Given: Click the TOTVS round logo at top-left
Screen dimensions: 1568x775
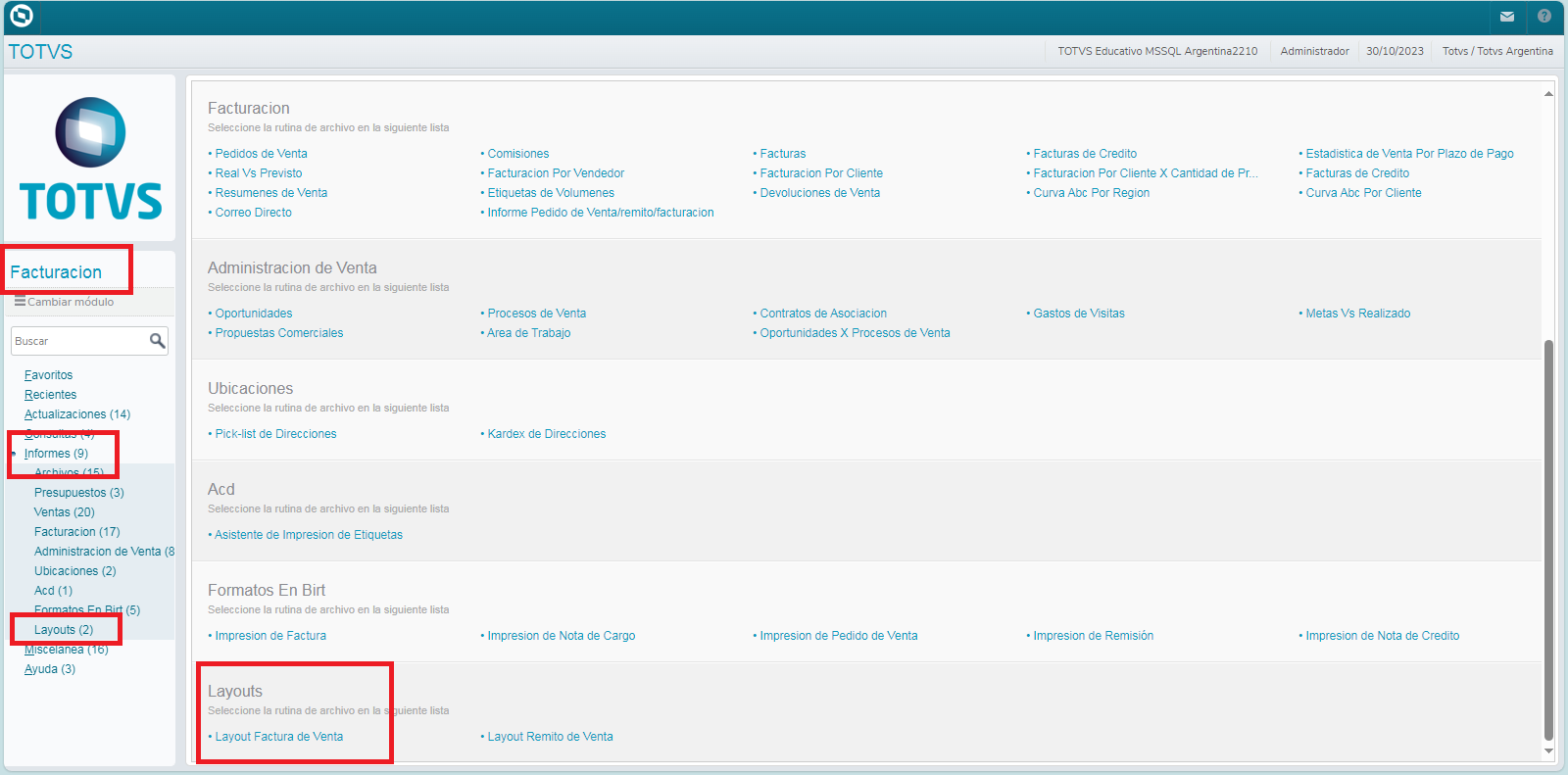Looking at the screenshot, I should 21,16.
